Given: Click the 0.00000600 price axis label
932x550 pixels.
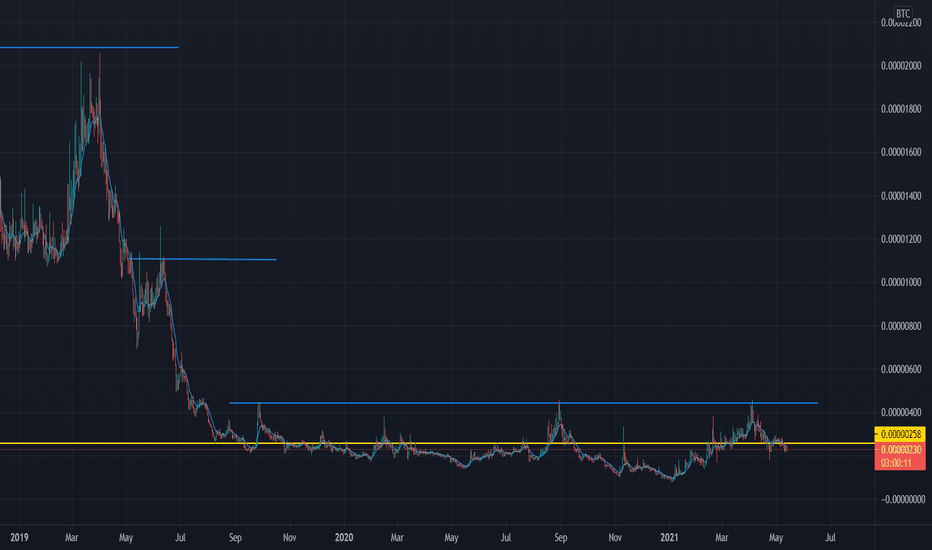Looking at the screenshot, I should pyautogui.click(x=901, y=369).
